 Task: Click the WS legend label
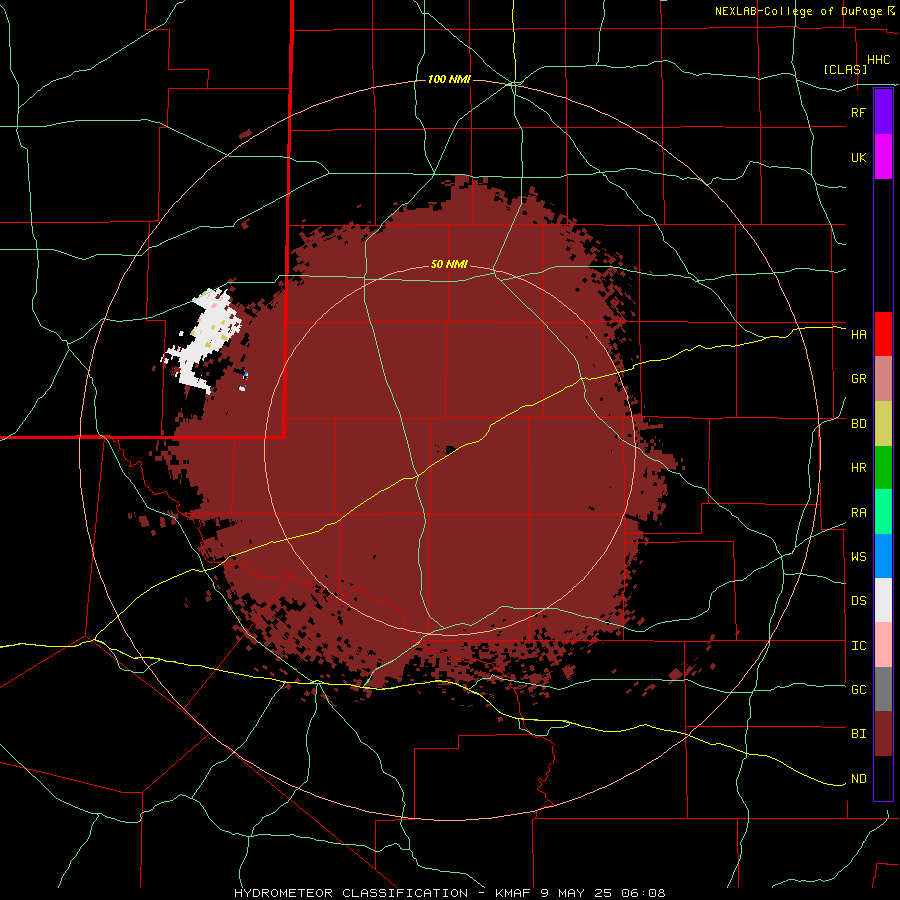coord(858,557)
